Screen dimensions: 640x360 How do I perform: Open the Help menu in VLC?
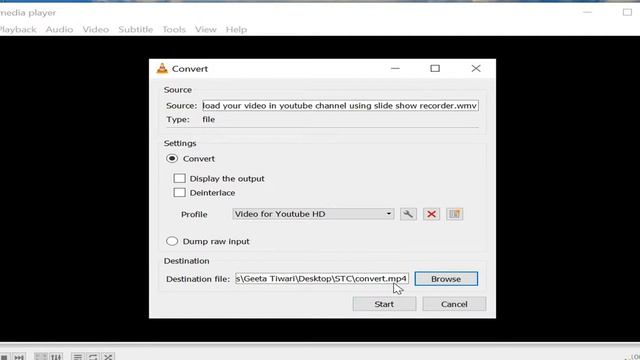pyautogui.click(x=236, y=29)
